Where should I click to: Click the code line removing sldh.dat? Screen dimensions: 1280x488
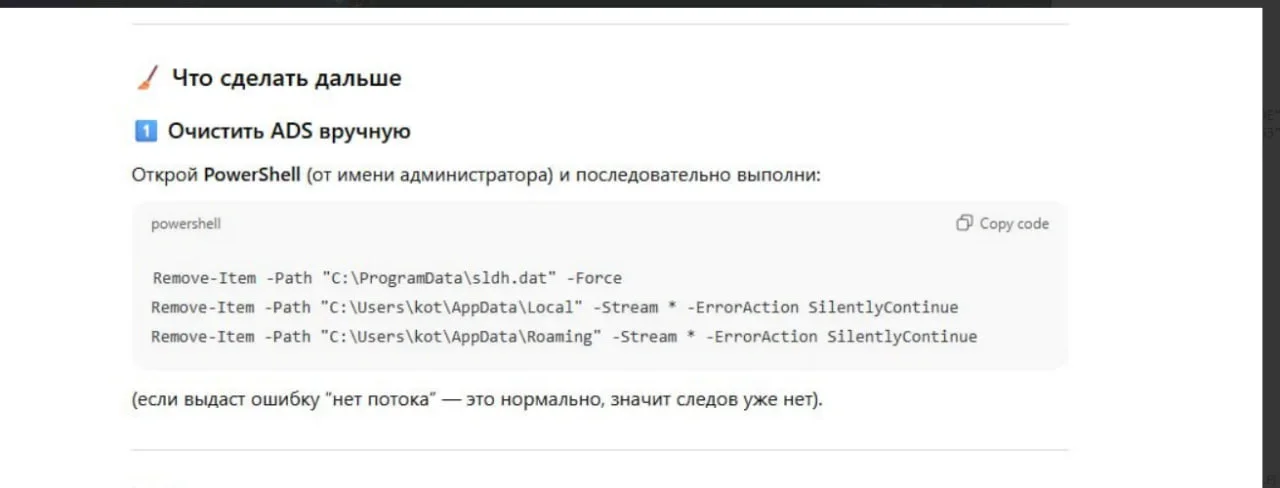click(x=387, y=277)
